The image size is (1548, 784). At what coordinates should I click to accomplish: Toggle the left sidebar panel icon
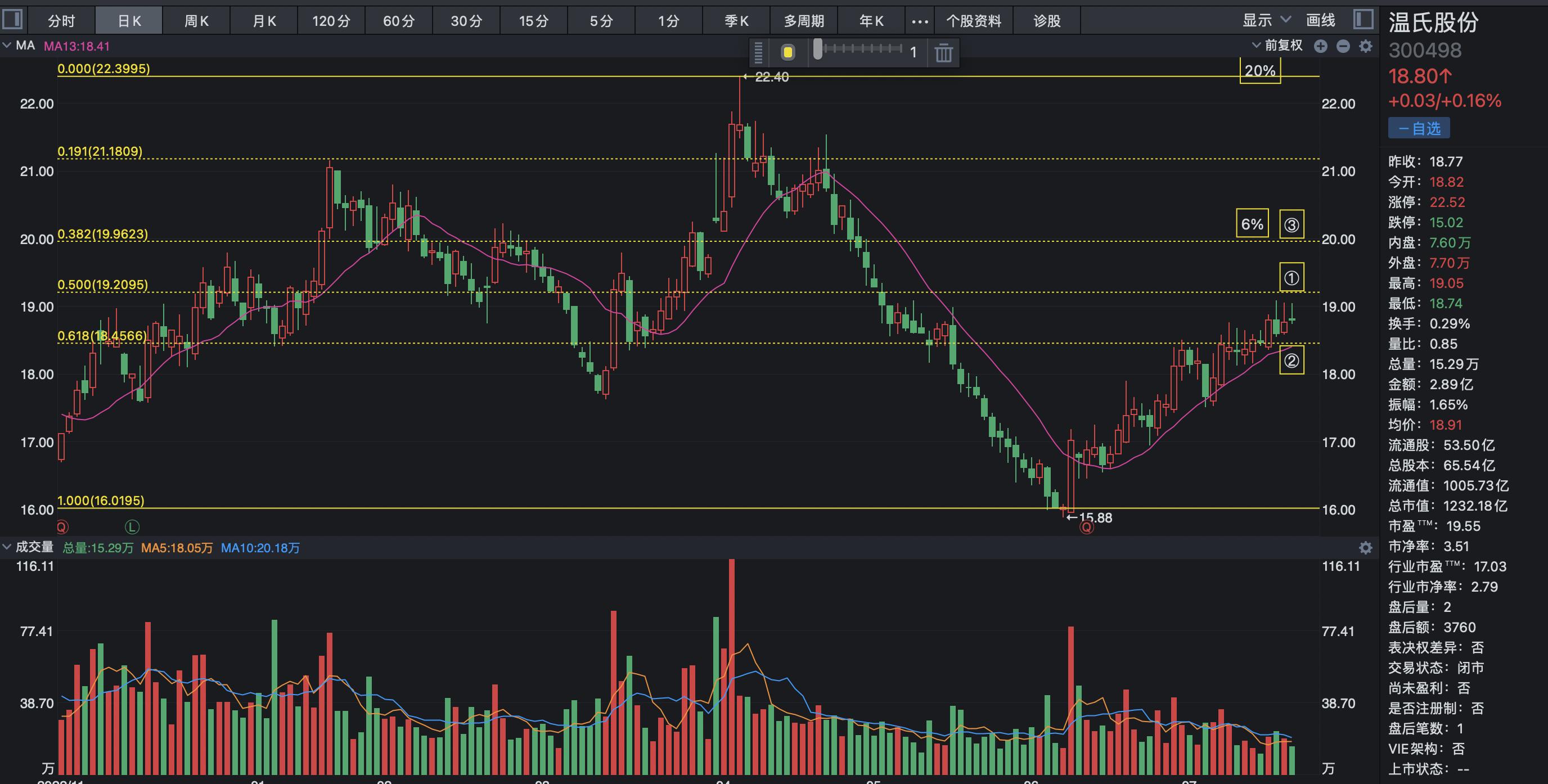coord(12,19)
